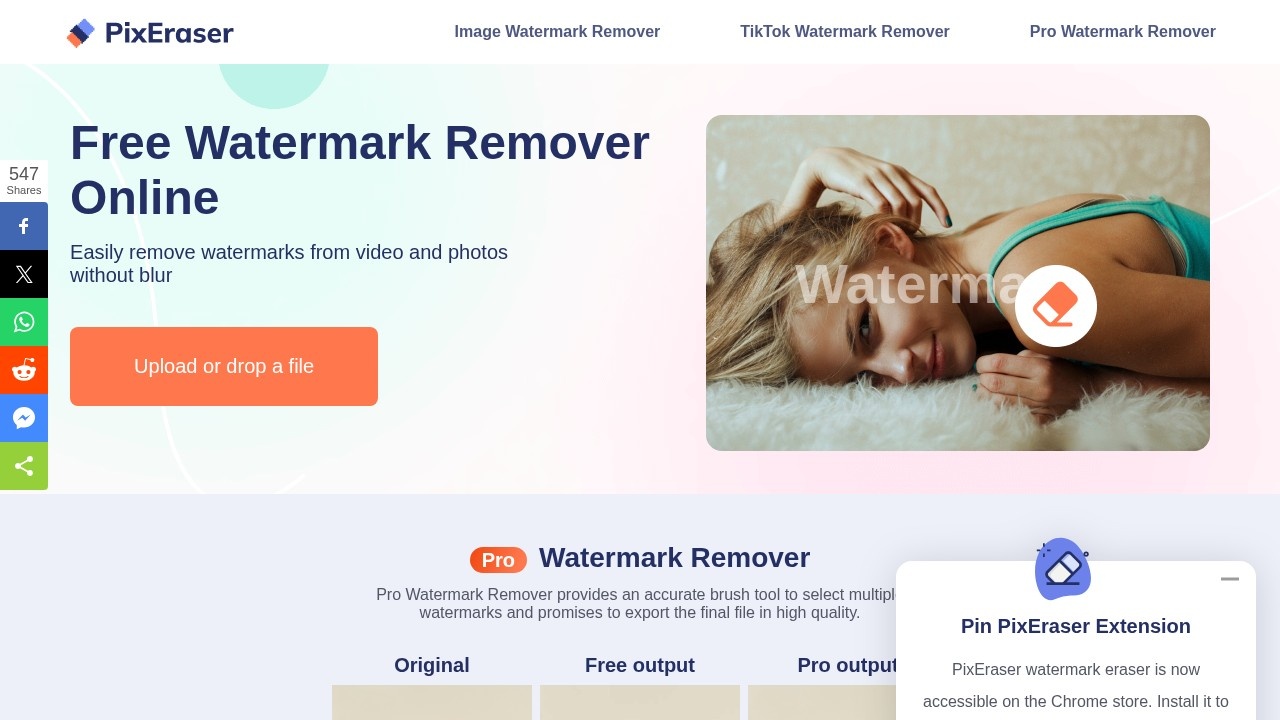Click the Original comparison image

tap(432, 702)
